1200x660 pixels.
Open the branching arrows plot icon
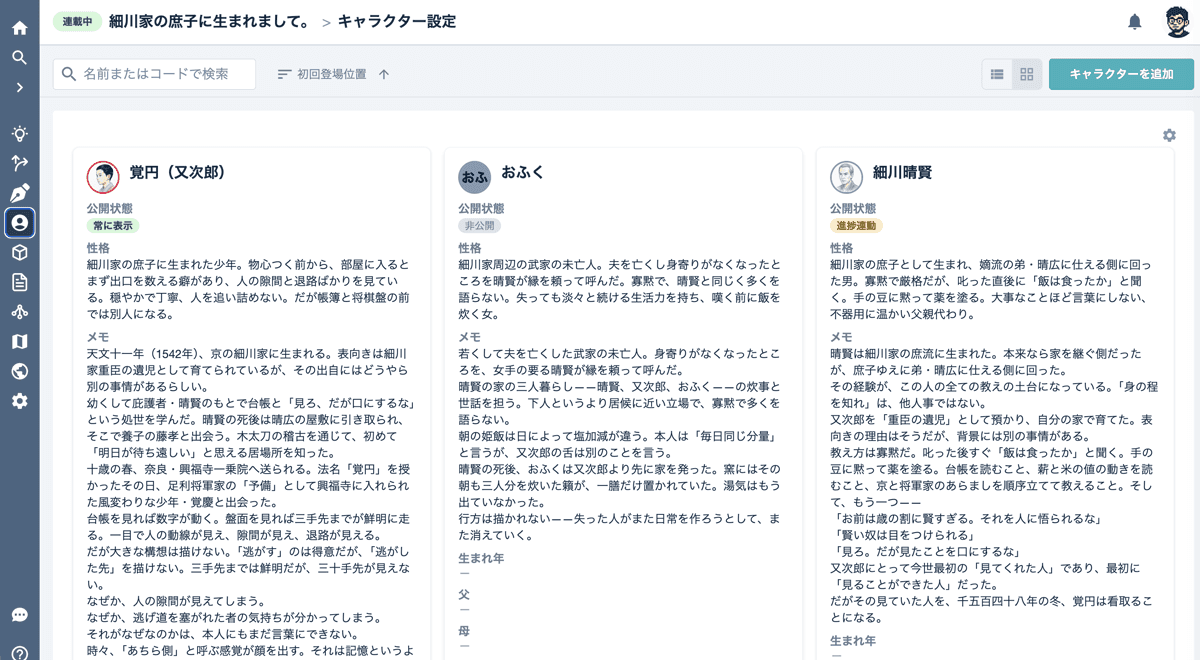click(x=19, y=163)
